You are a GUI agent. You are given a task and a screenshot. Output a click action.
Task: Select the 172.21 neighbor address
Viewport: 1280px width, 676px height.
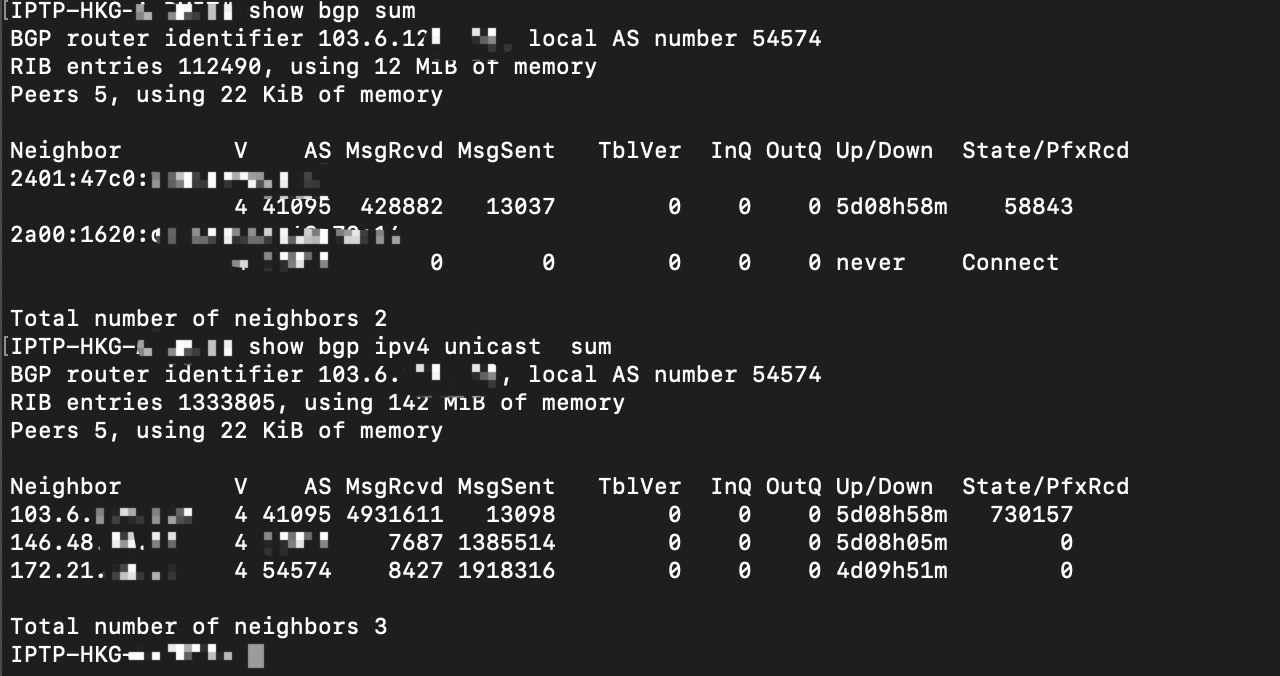coord(94,571)
